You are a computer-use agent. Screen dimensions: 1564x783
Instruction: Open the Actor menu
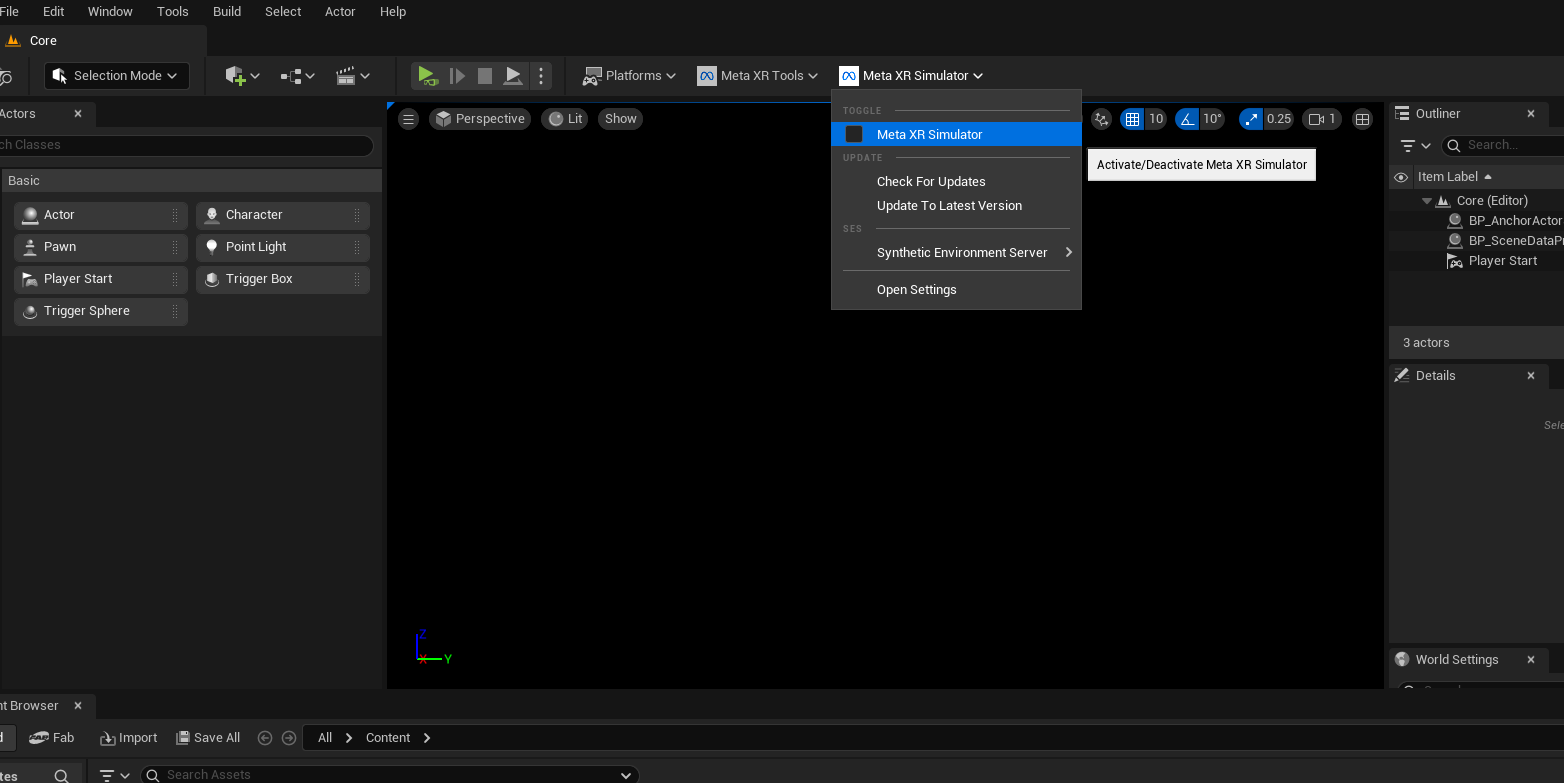point(340,11)
